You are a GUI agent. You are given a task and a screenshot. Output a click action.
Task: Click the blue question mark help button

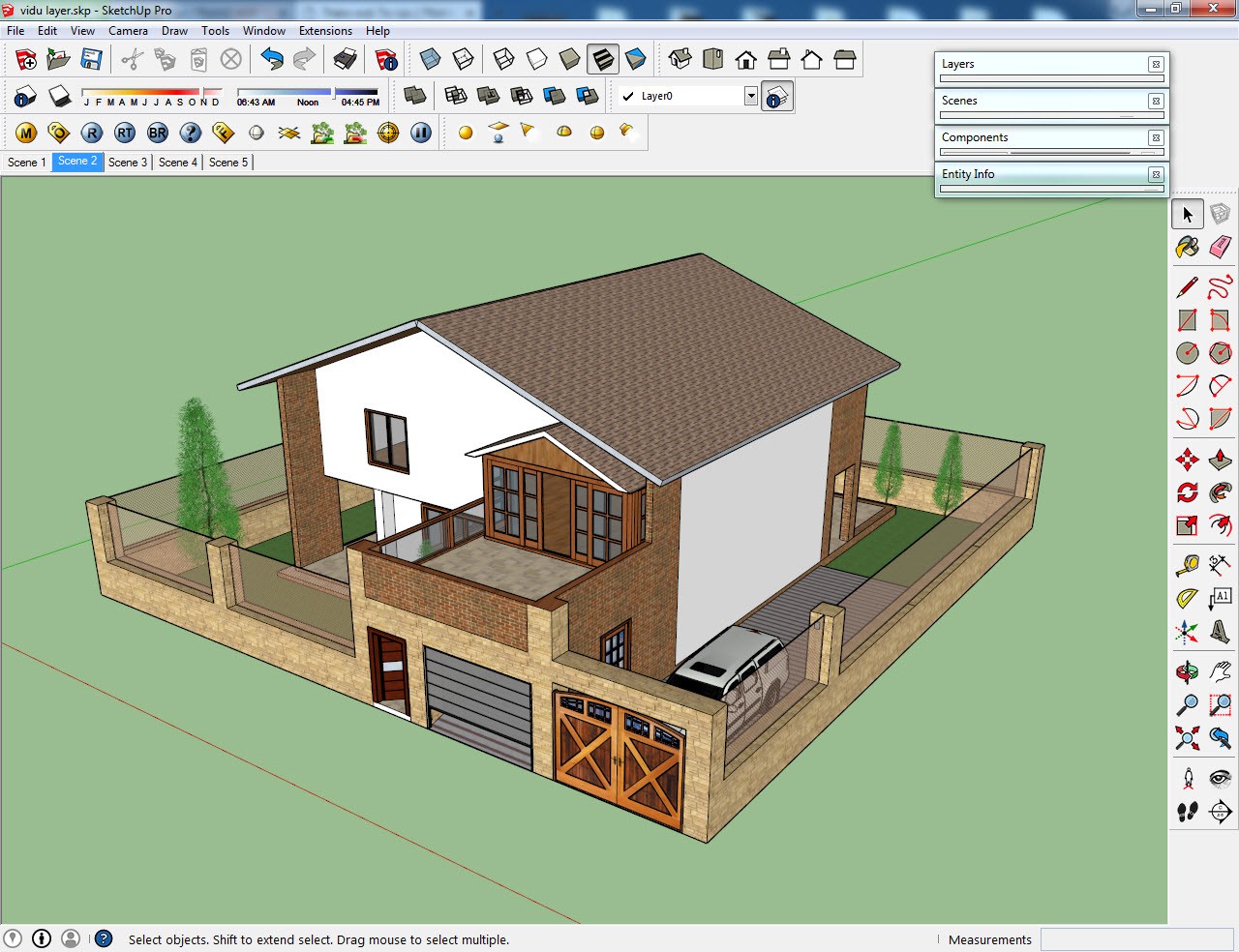(191, 133)
